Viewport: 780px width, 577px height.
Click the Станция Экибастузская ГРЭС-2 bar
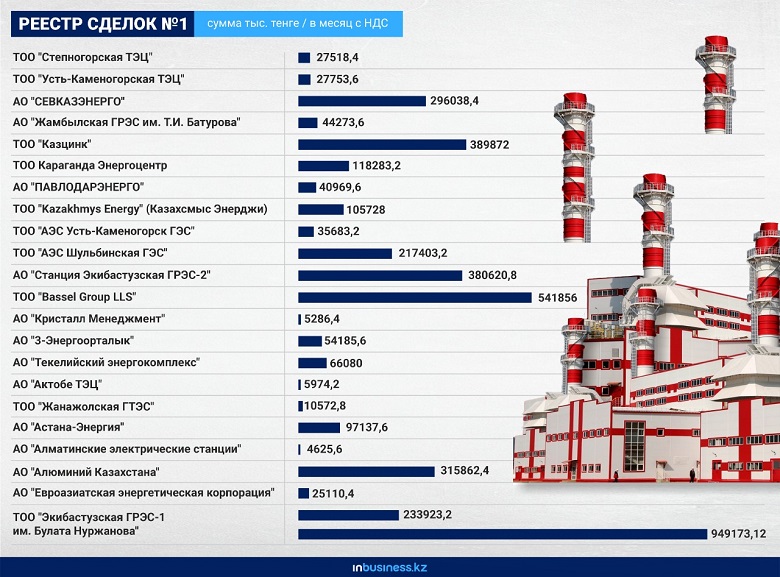380,275
